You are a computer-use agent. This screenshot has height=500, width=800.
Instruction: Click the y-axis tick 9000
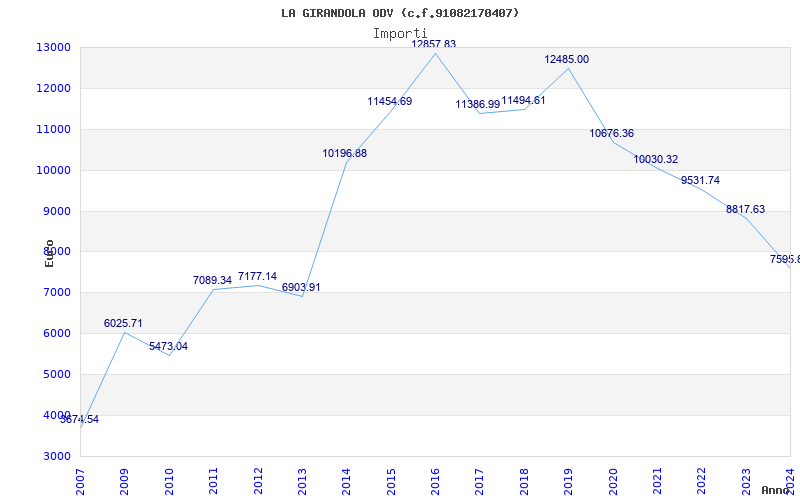pos(56,211)
